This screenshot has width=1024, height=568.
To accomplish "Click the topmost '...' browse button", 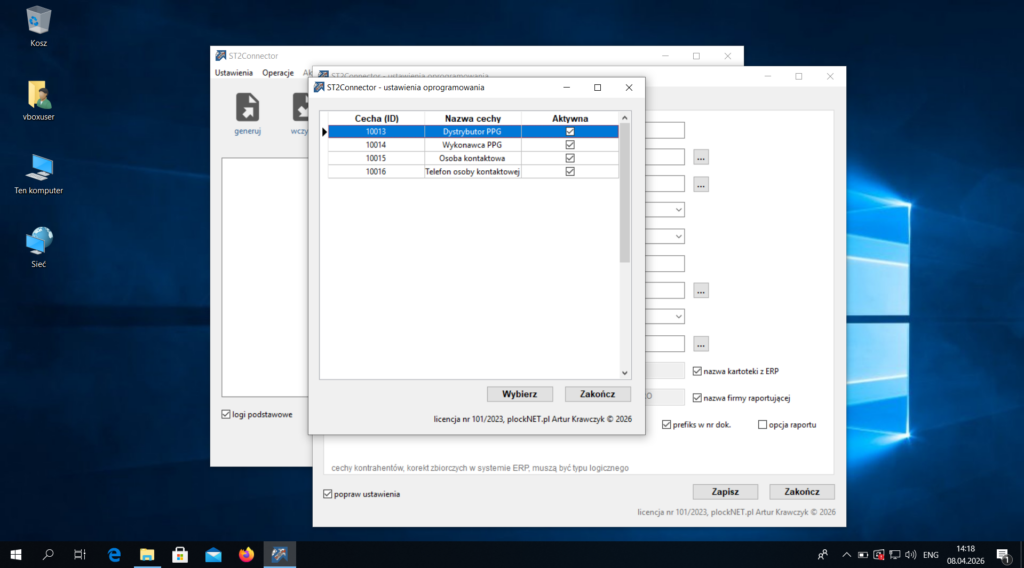I will click(701, 157).
